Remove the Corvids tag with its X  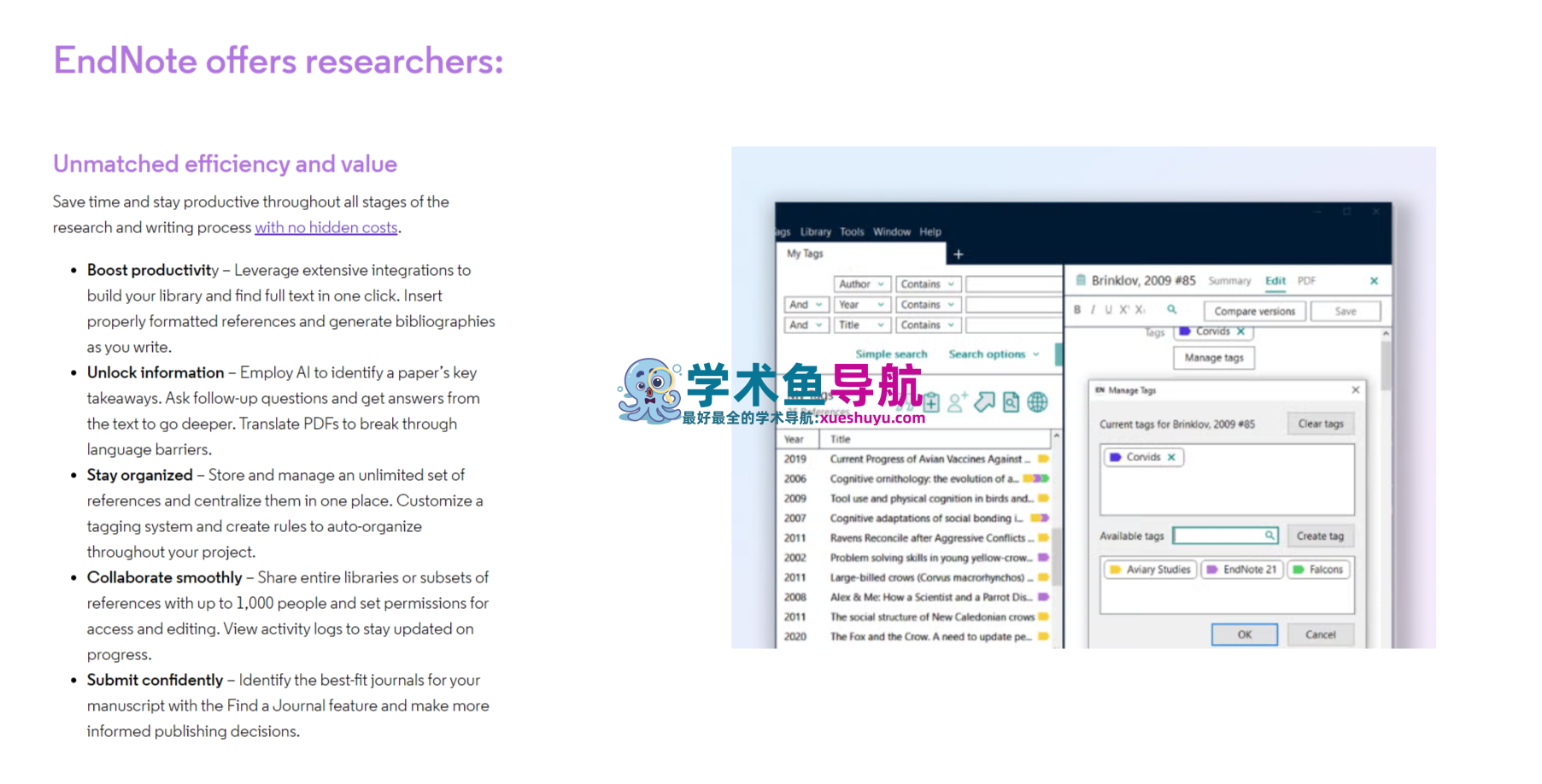coord(1241,331)
